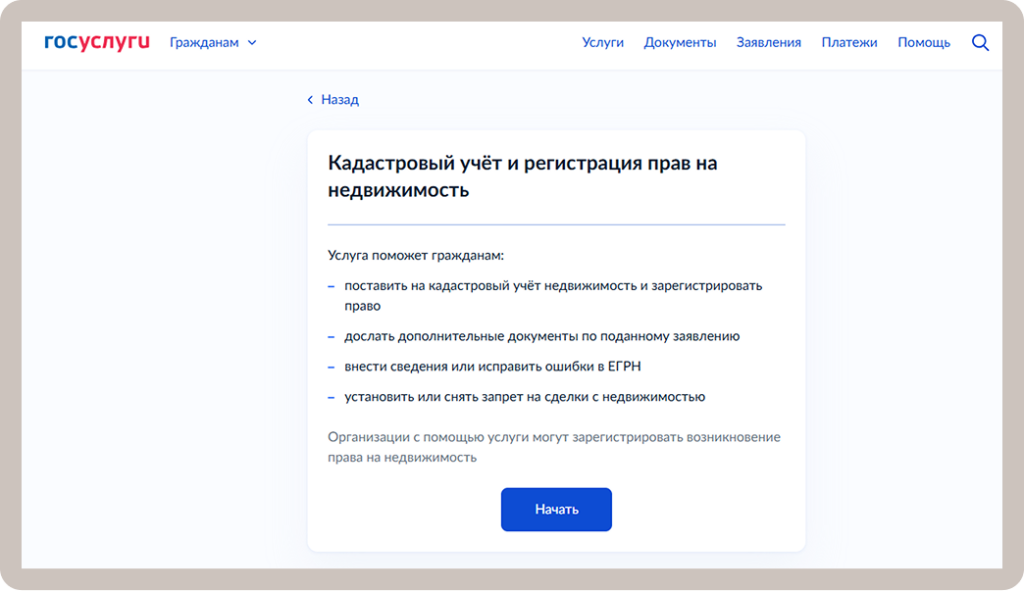Screen dimensions: 1024x591
Task: Click item установить или снять запрет на сделки
Action: pos(524,396)
